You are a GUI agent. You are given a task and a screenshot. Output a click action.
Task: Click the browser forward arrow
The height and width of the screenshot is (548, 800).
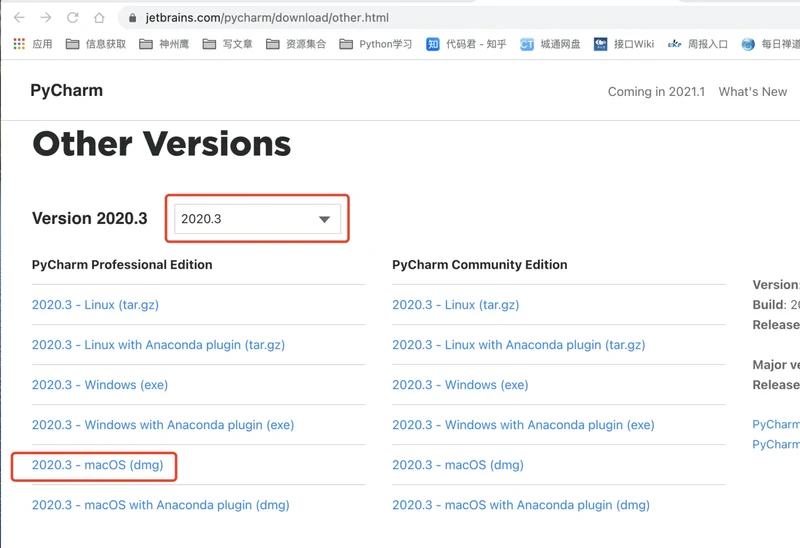click(46, 18)
